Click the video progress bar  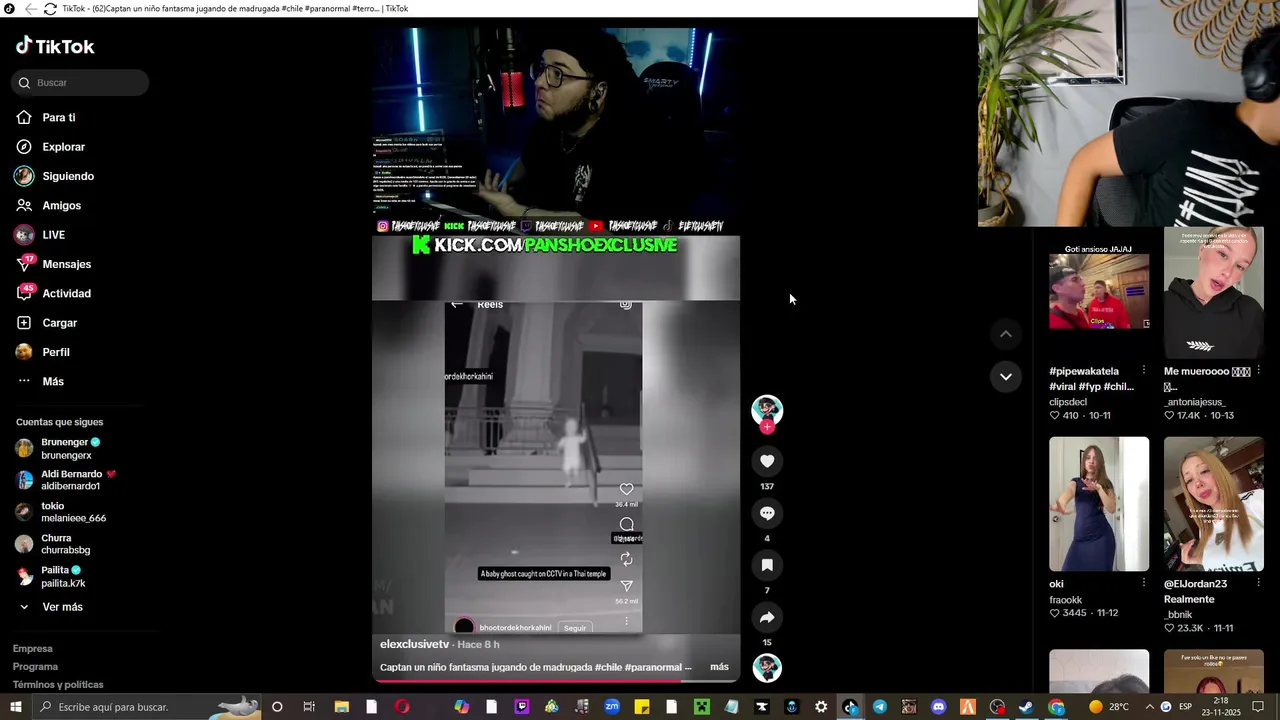pos(556,681)
